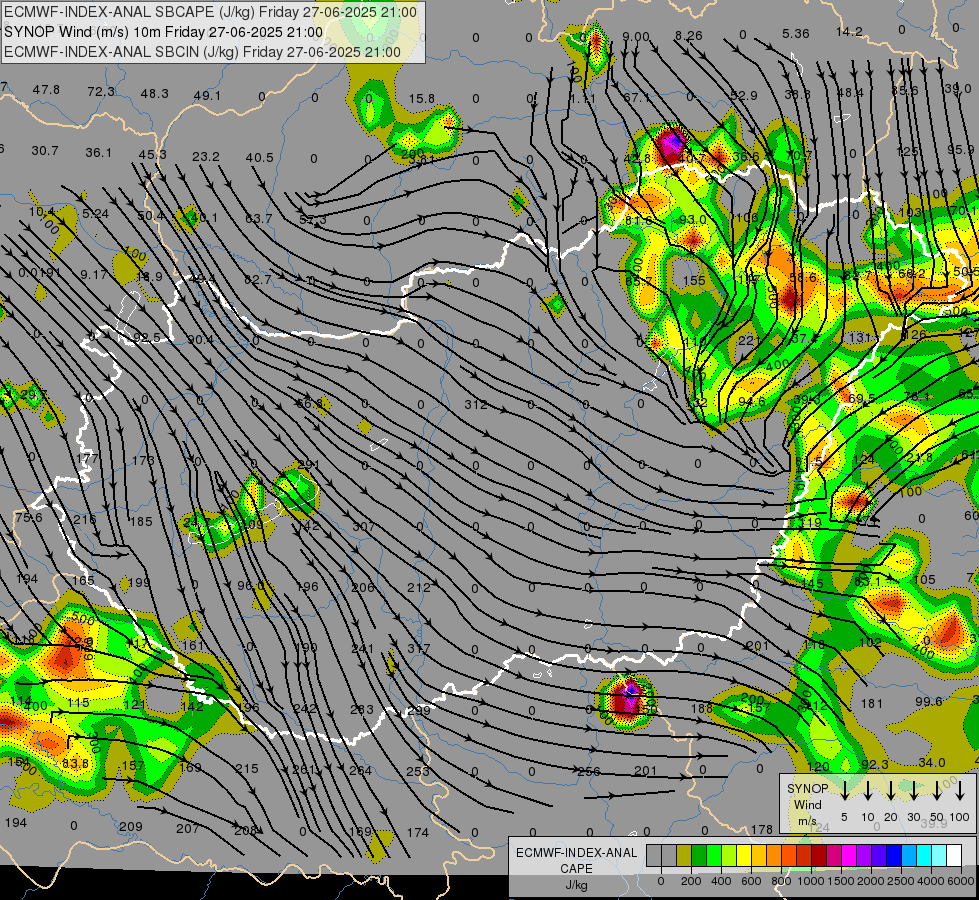Click the 5 m/s wind arrow in legend
Viewport: 979px width, 900px height.
pyautogui.click(x=844, y=791)
